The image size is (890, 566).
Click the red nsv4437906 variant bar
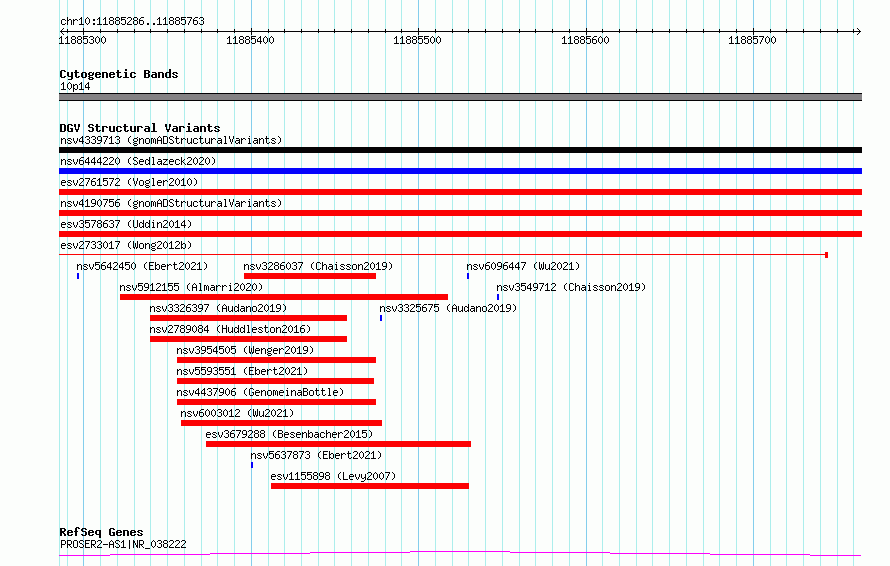pyautogui.click(x=276, y=402)
